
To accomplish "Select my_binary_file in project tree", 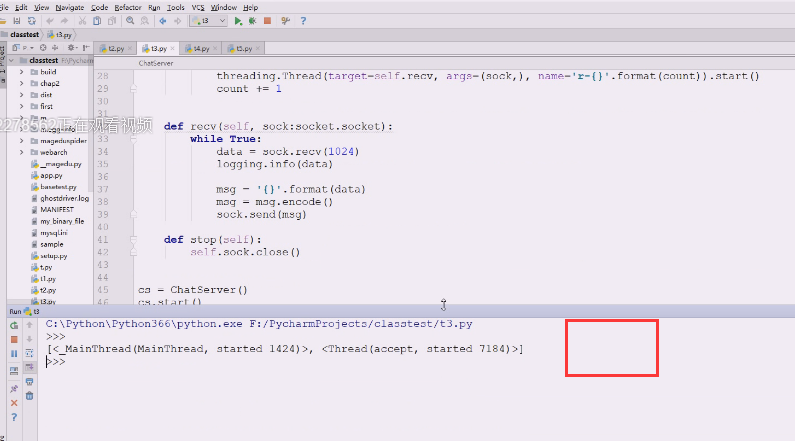I will [x=62, y=222].
